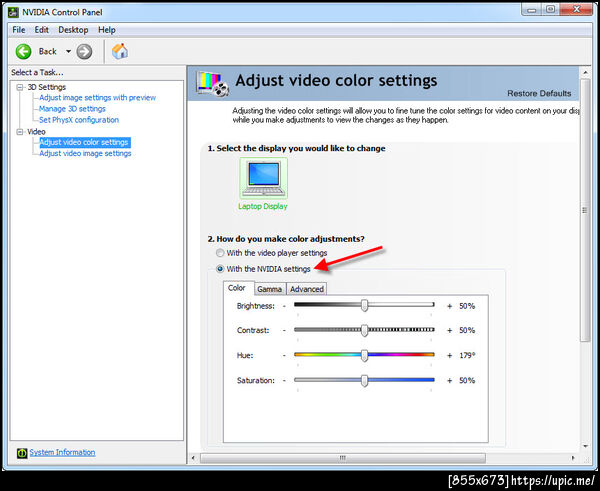Open the Help menu
Image resolution: width=600 pixels, height=491 pixels.
click(107, 30)
